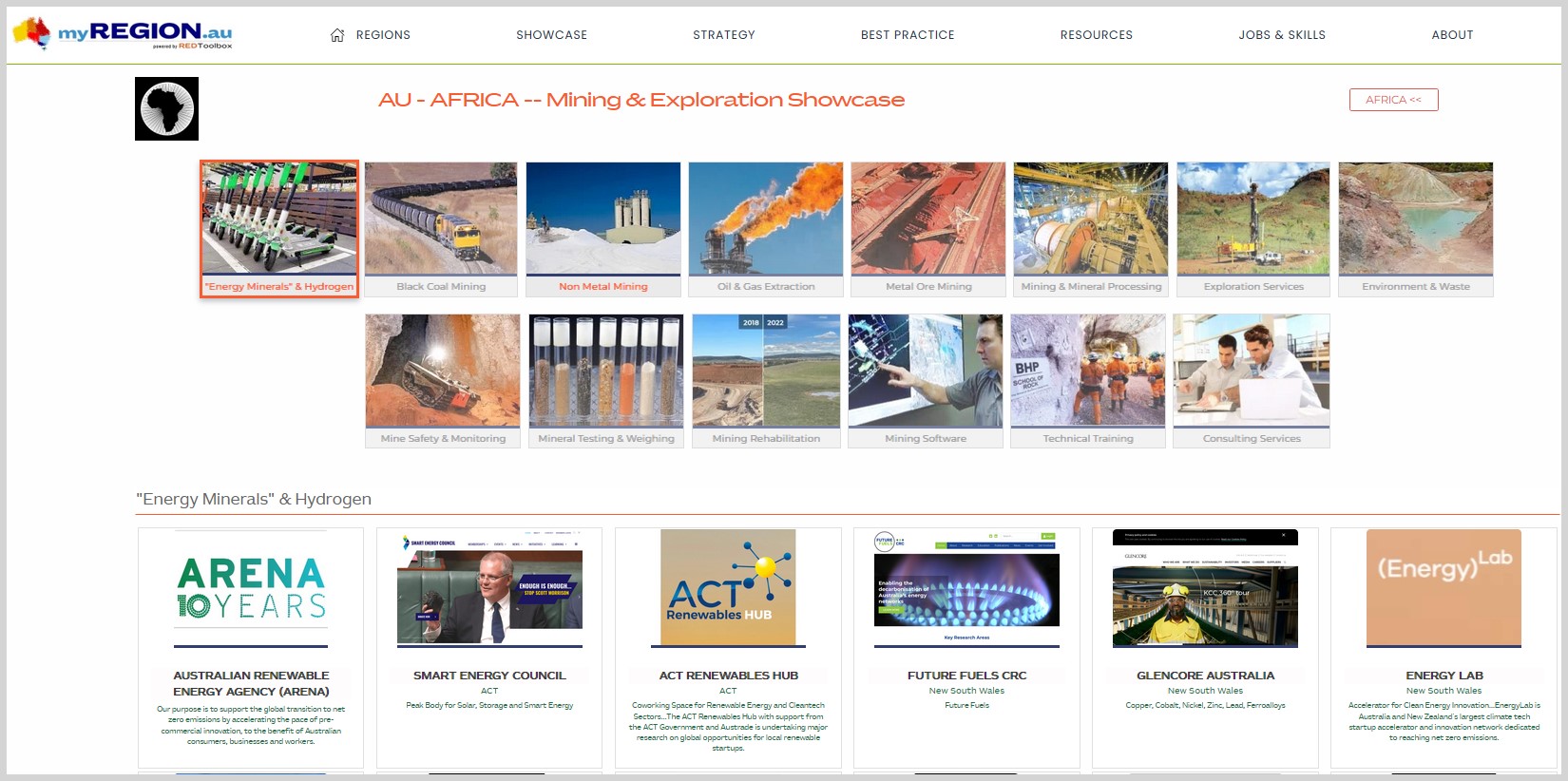Screen dimensions: 1568x781
Task: Open Mine Safety & Monitoring category
Action: click(x=443, y=381)
